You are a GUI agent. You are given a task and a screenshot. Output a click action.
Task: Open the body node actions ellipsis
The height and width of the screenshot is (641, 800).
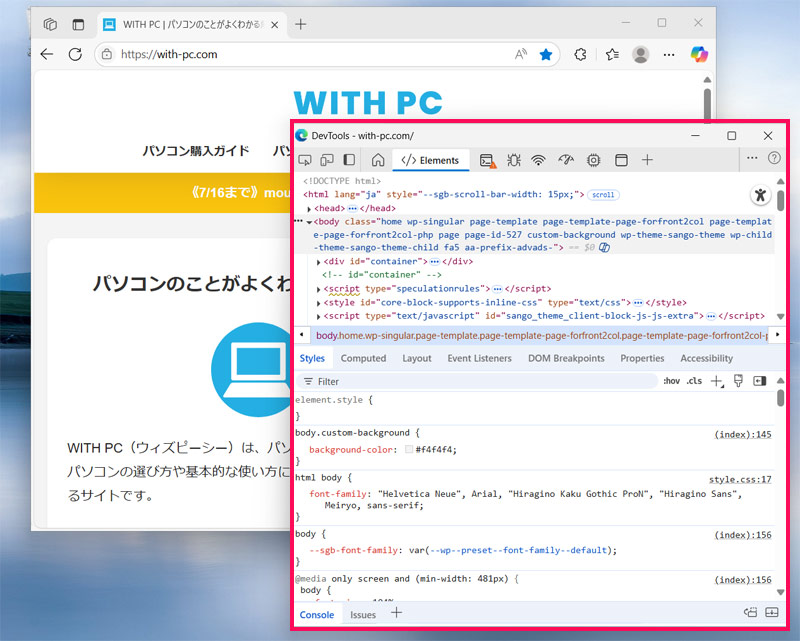coord(299,221)
